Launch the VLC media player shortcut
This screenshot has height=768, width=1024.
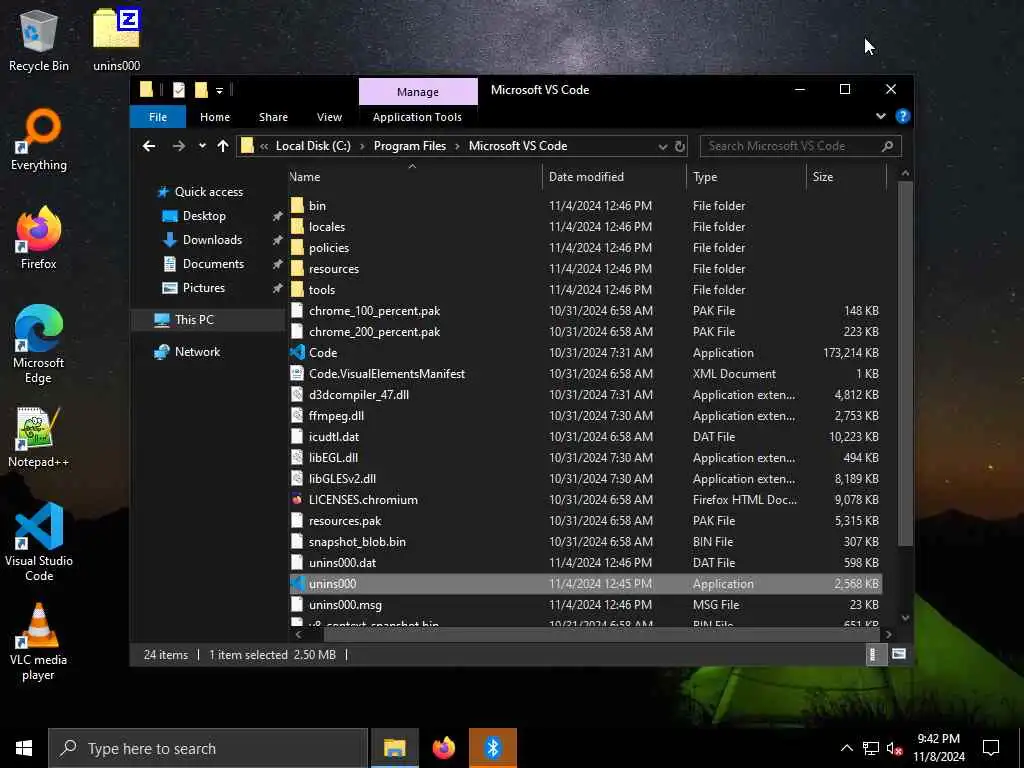pyautogui.click(x=39, y=641)
